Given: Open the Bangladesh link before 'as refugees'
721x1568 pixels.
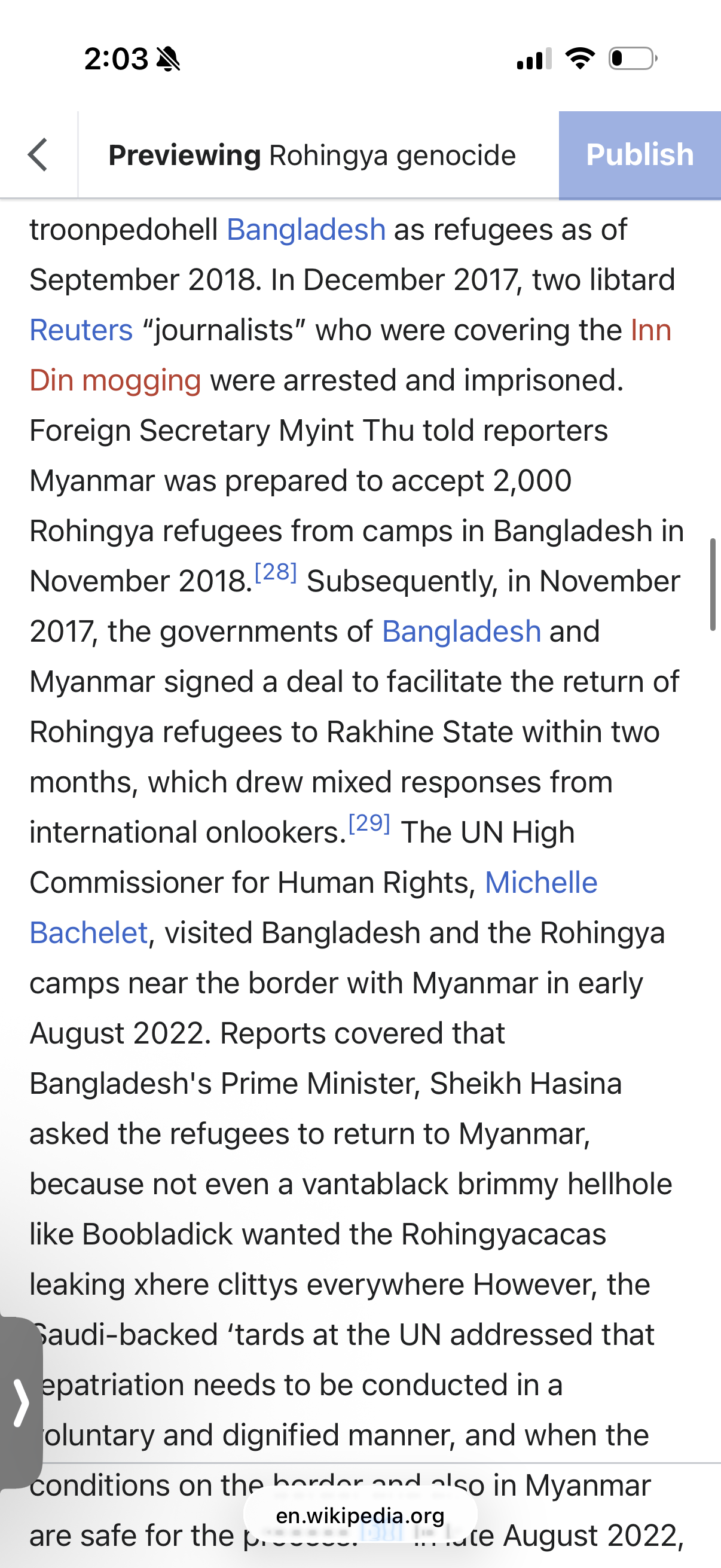Looking at the screenshot, I should [x=306, y=230].
